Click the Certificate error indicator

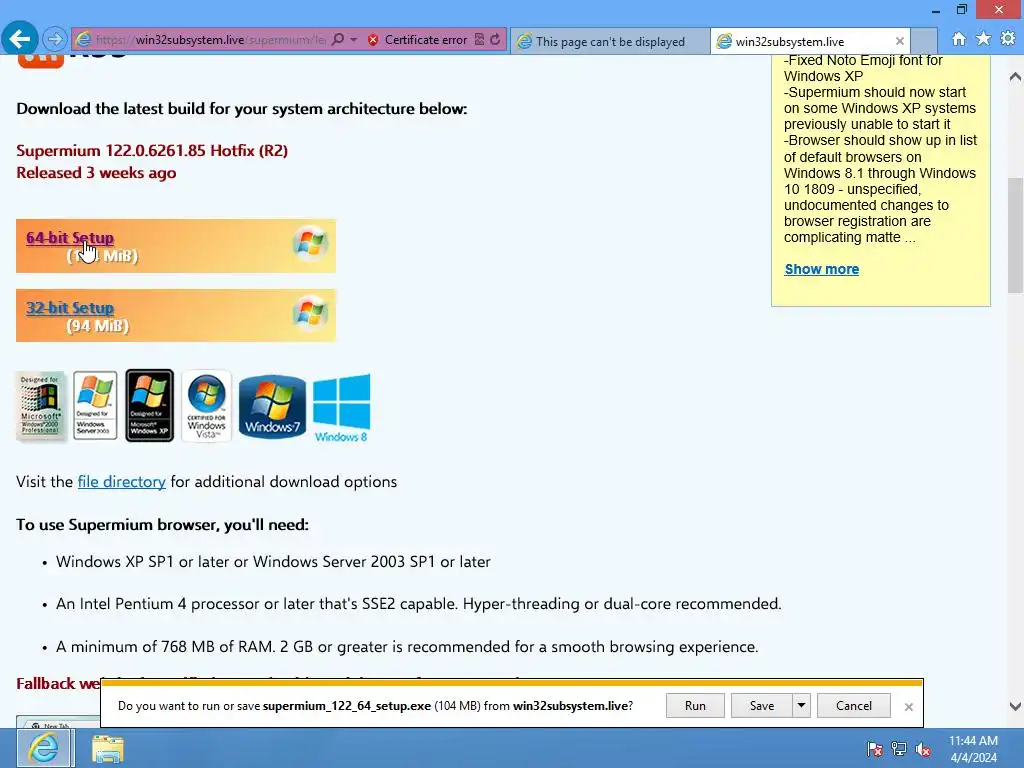[418, 40]
